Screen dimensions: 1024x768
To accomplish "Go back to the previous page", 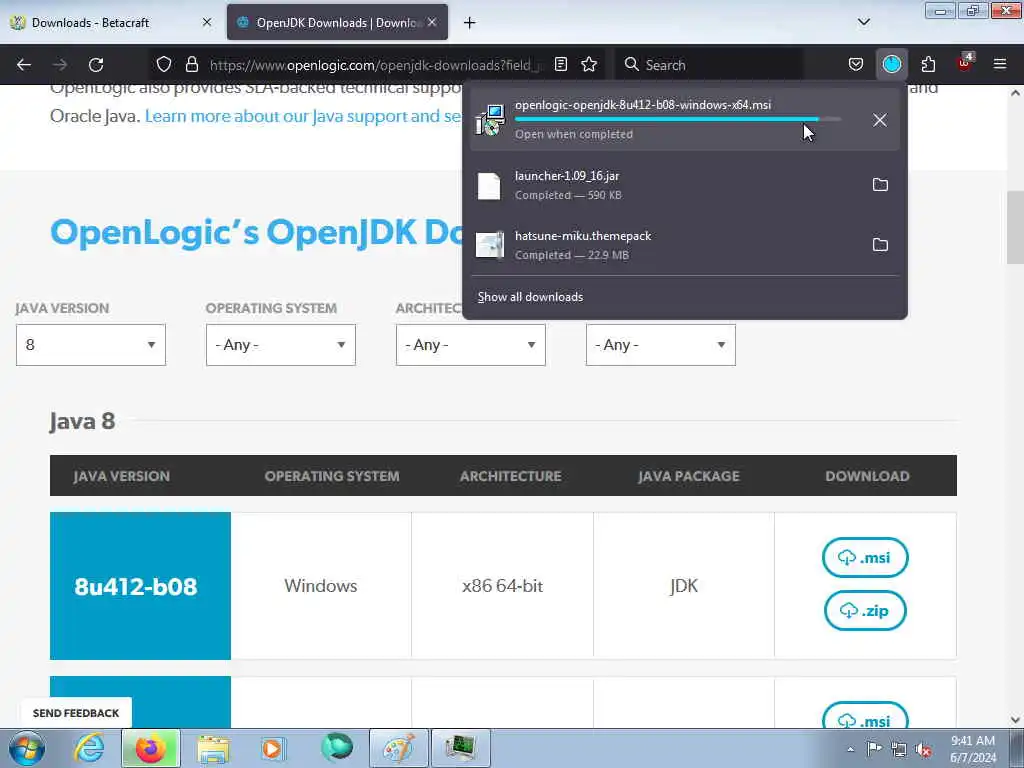I will coord(24,65).
